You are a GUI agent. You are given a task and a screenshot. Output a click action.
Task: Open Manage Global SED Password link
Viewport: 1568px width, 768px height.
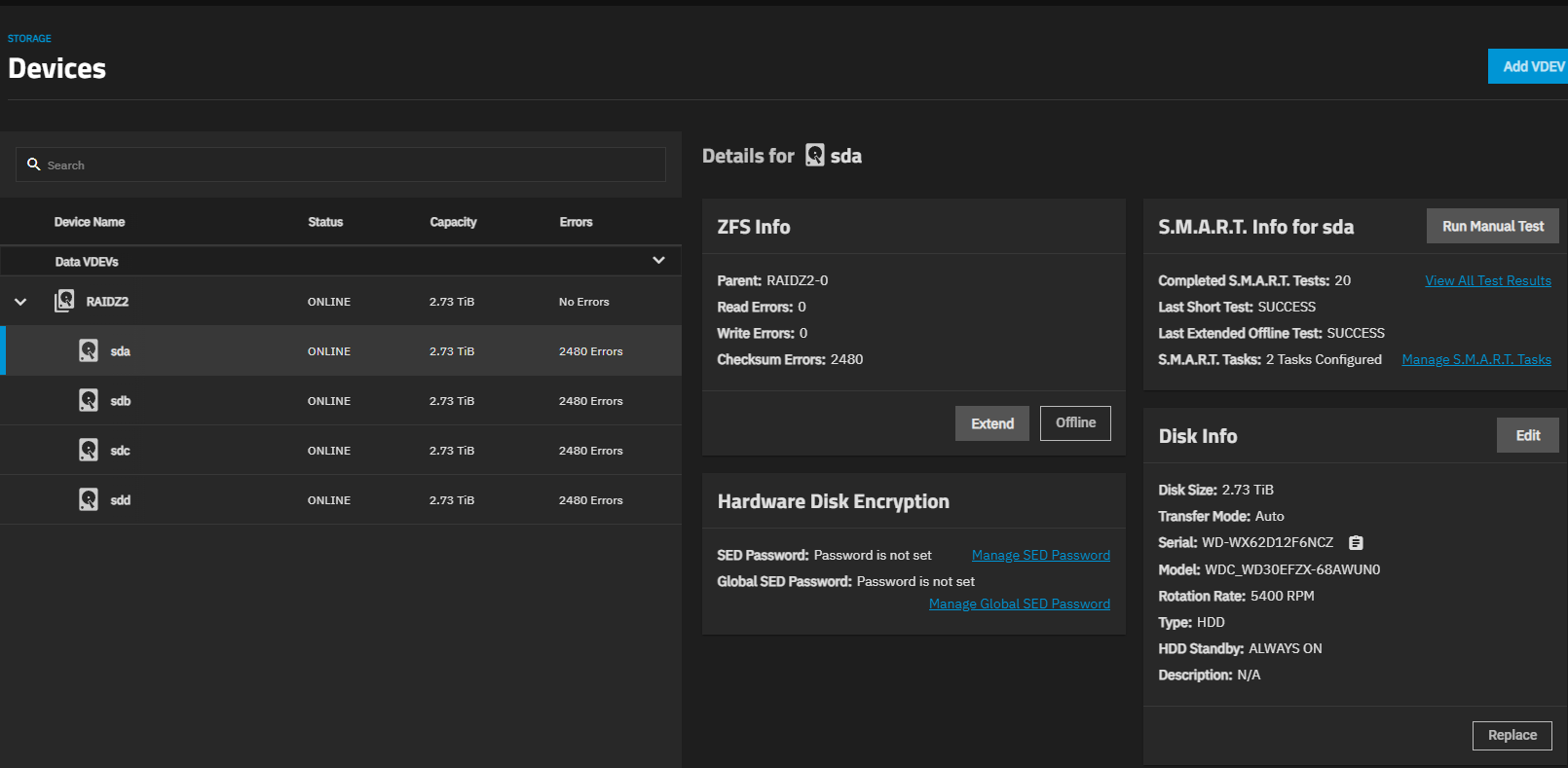[x=1020, y=603]
